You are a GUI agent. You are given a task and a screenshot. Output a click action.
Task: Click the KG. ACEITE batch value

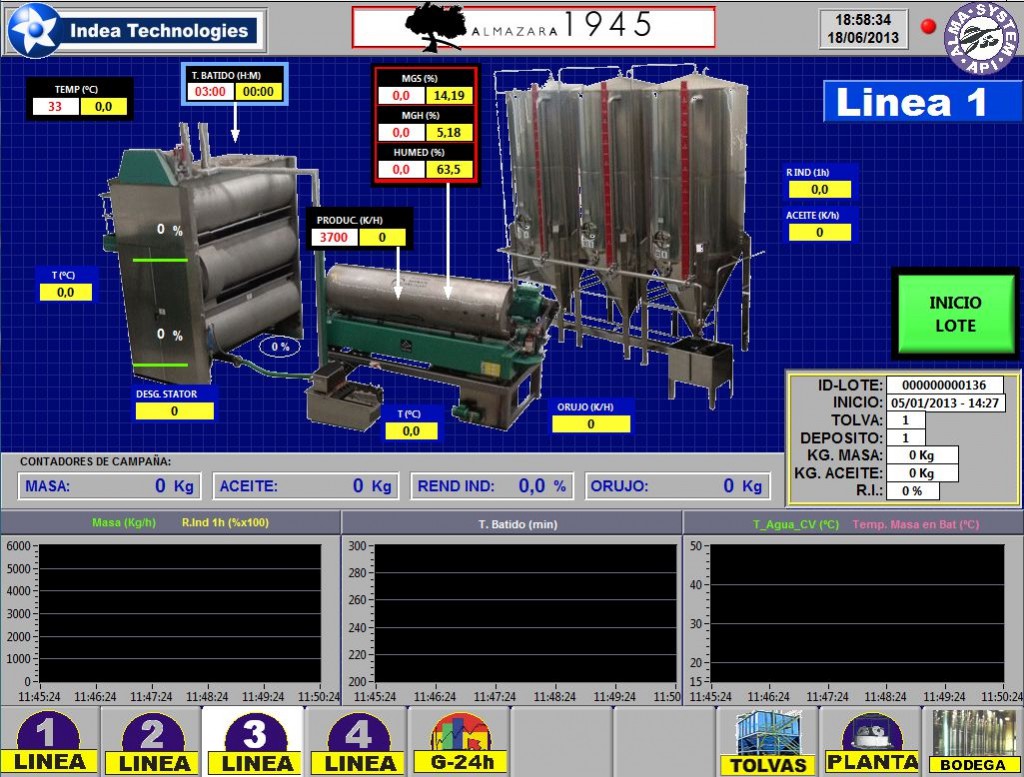tap(921, 473)
